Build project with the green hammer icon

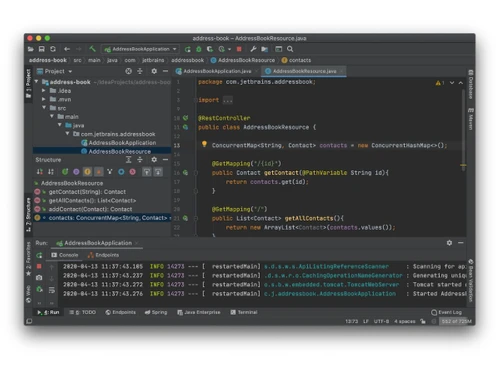coord(92,49)
